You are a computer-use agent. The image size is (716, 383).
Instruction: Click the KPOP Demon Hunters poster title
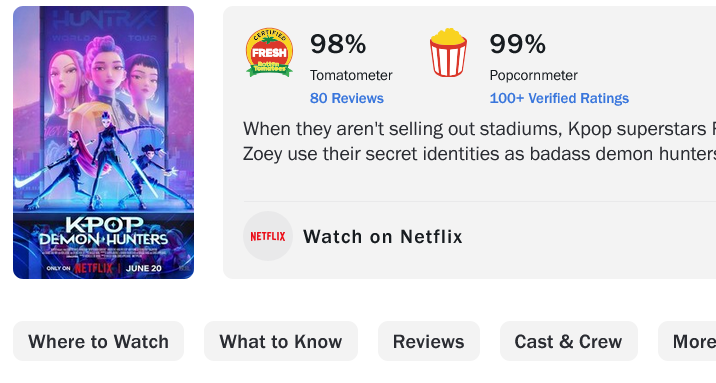point(104,231)
